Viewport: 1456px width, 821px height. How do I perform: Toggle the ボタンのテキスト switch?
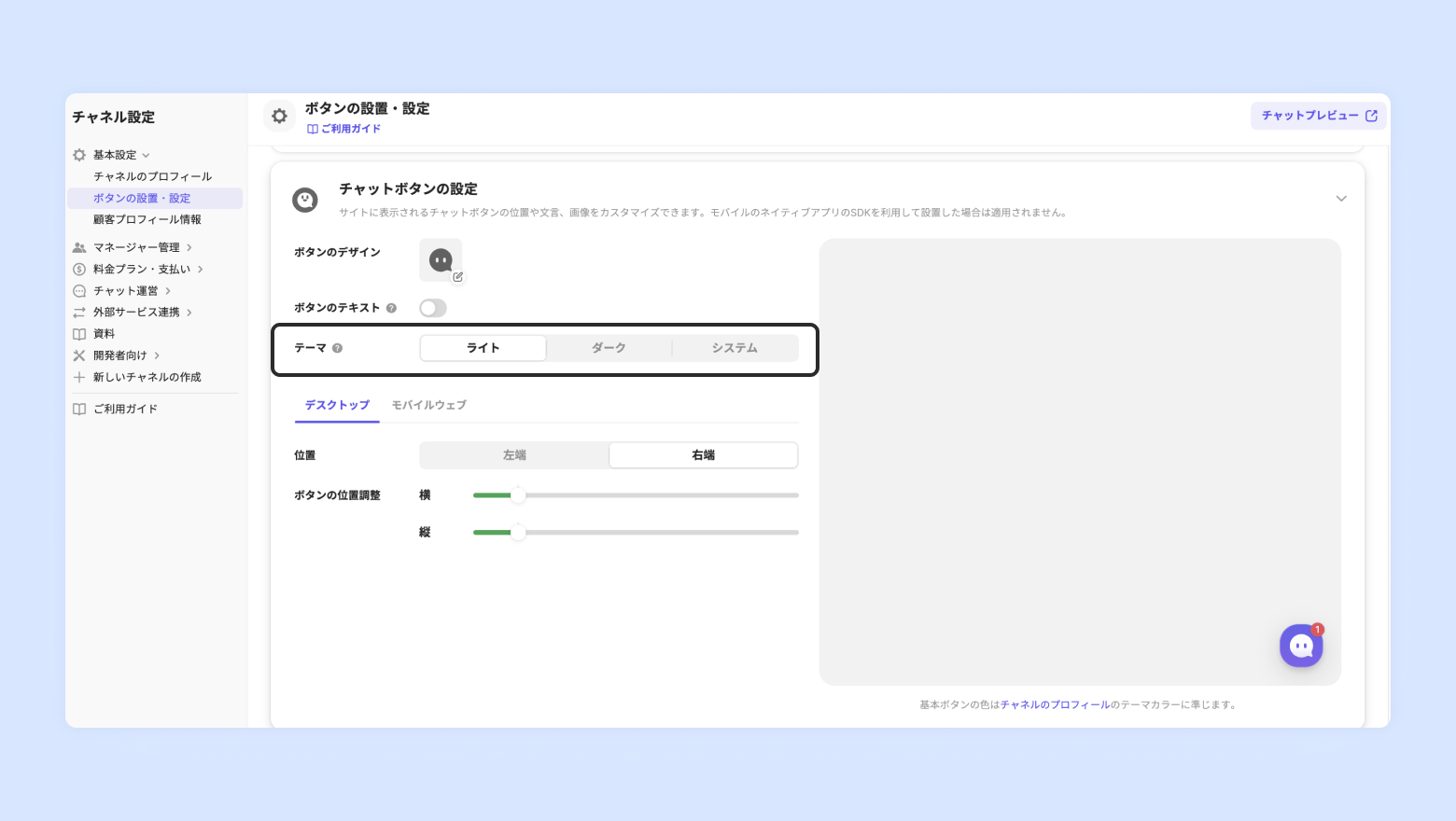click(433, 308)
